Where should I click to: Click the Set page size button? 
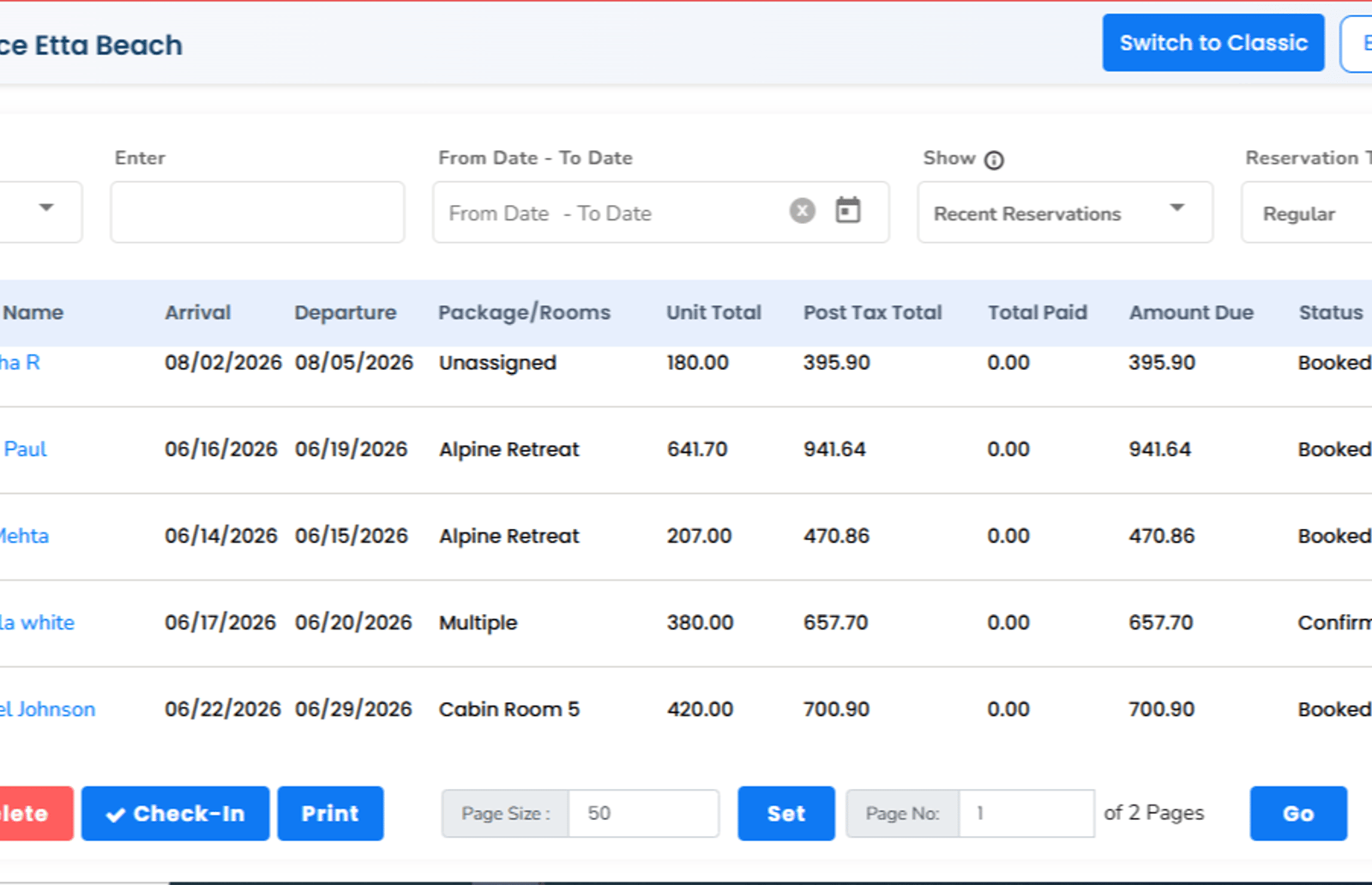coord(785,813)
